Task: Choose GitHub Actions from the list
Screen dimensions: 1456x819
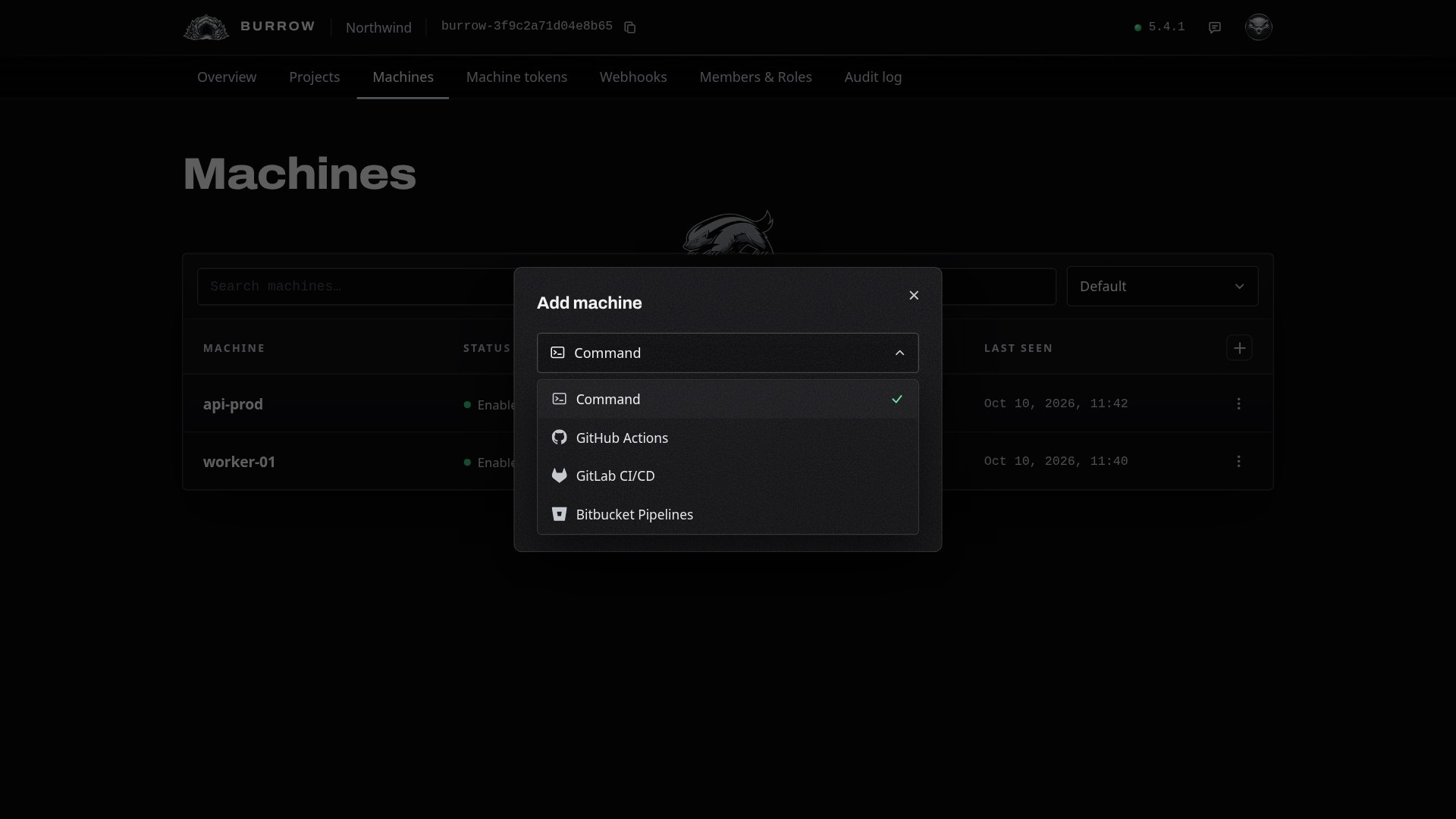Action: [727, 438]
